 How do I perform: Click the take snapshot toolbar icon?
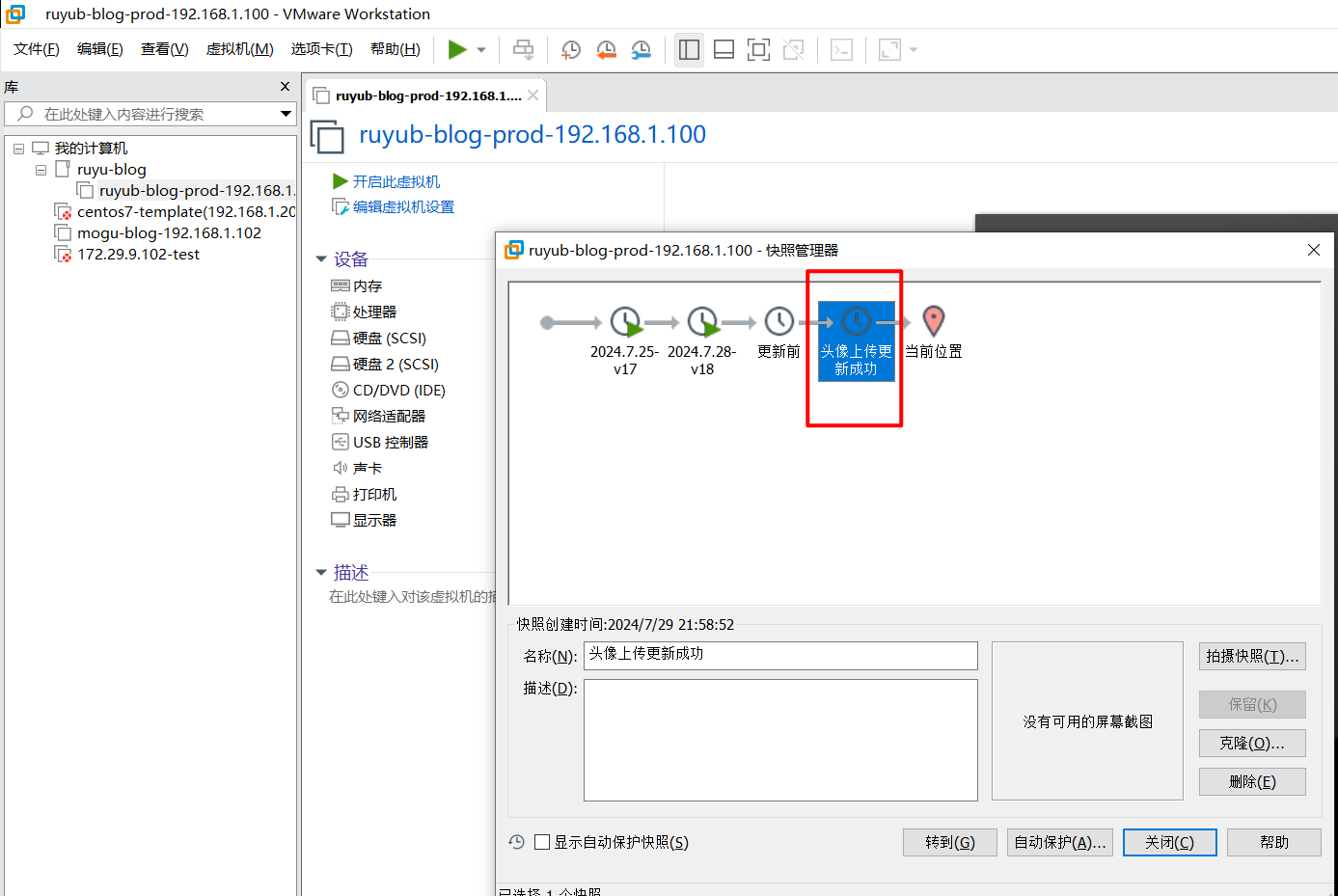click(x=571, y=49)
